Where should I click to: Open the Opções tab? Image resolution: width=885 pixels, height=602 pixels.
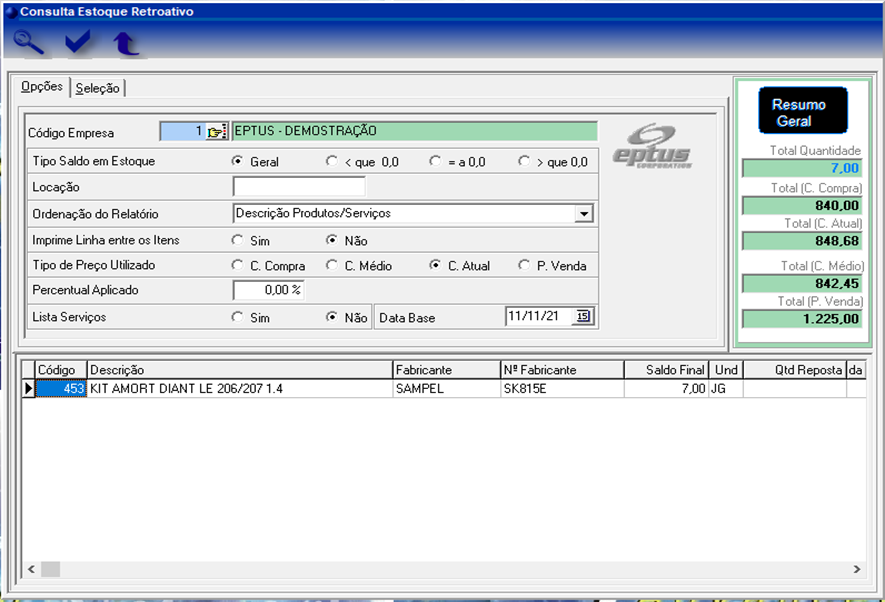point(42,87)
